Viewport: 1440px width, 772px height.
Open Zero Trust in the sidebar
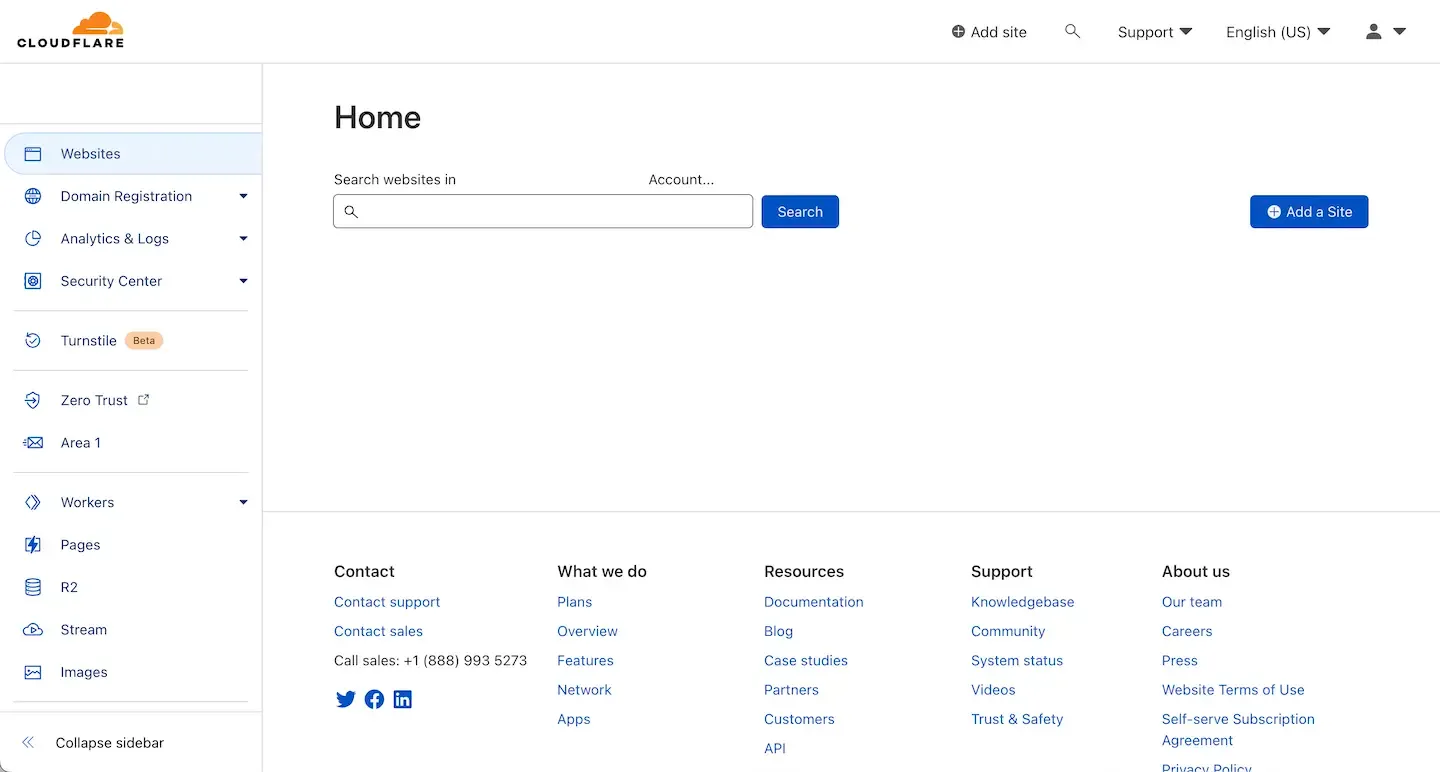point(94,400)
